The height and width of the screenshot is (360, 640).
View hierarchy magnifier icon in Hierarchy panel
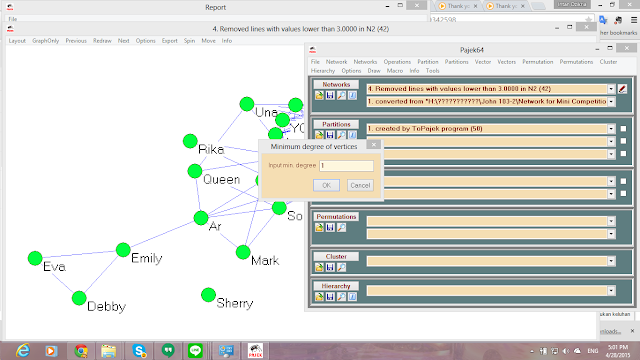[x=341, y=297]
